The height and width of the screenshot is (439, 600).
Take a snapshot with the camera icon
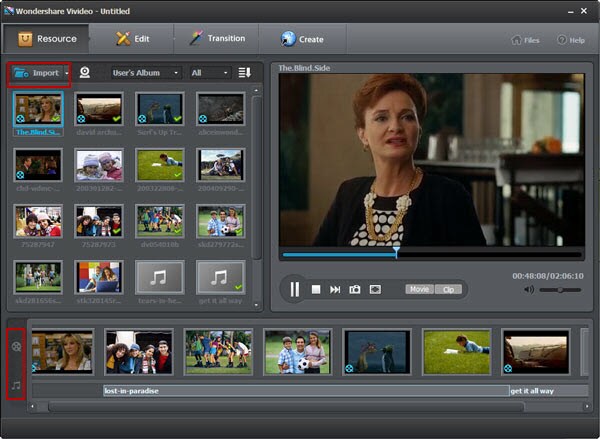355,289
